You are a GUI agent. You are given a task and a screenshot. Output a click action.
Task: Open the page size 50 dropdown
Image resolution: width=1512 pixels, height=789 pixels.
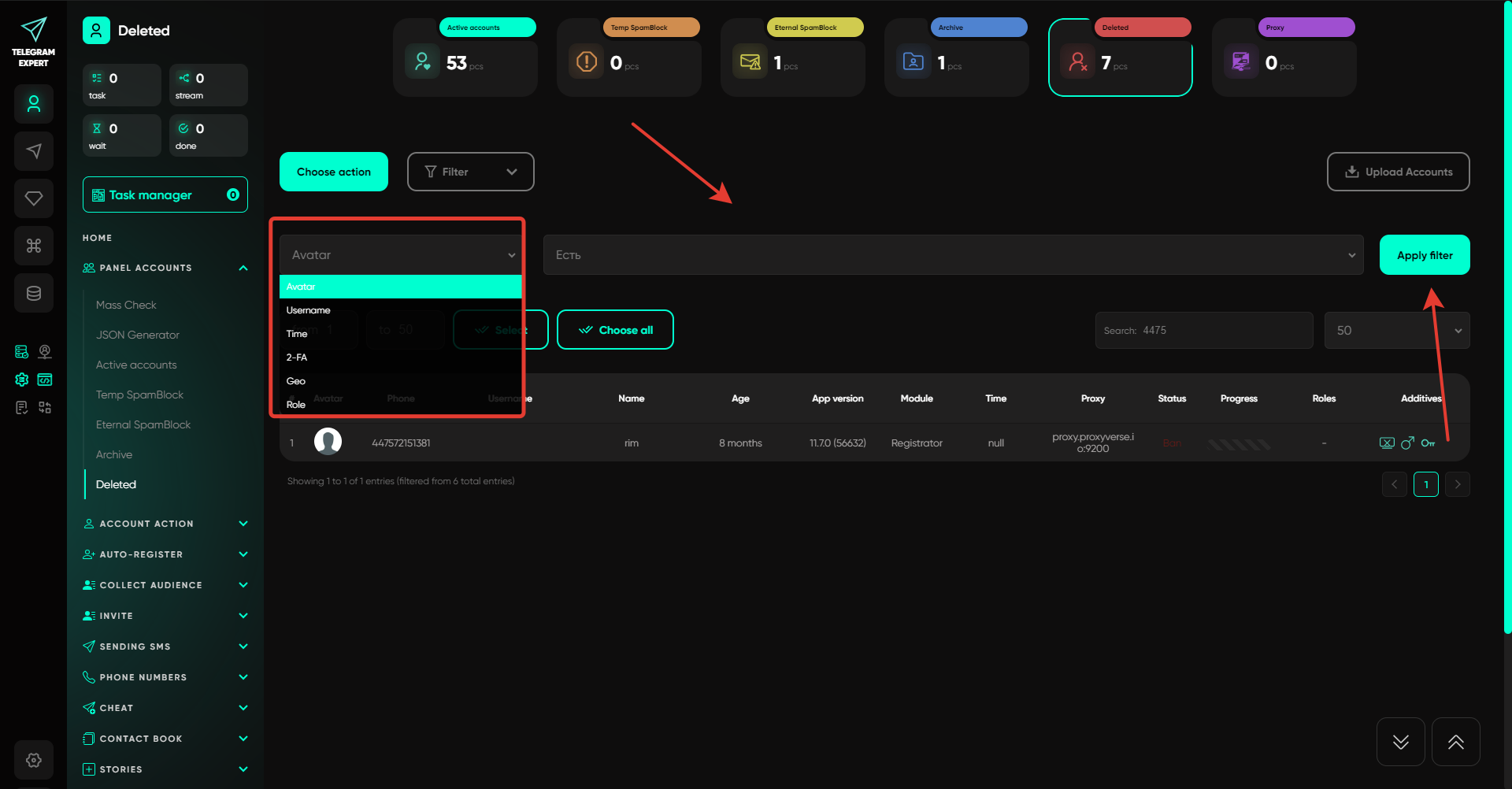click(1396, 331)
